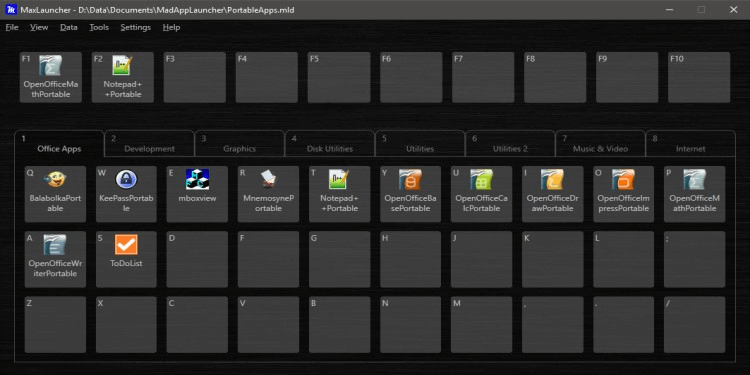Select the empty period key slot
This screenshot has height=375, width=750.
tap(624, 325)
